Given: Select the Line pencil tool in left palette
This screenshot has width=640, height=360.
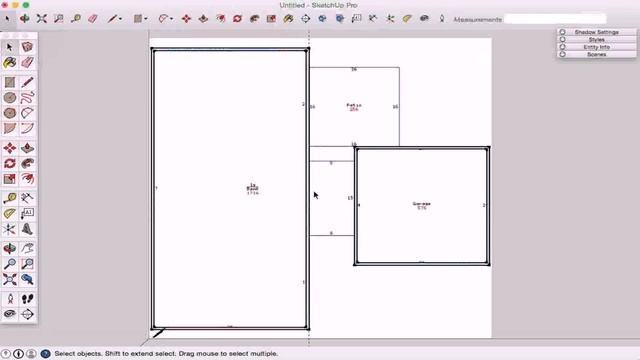Looking at the screenshot, I should 27,82.
